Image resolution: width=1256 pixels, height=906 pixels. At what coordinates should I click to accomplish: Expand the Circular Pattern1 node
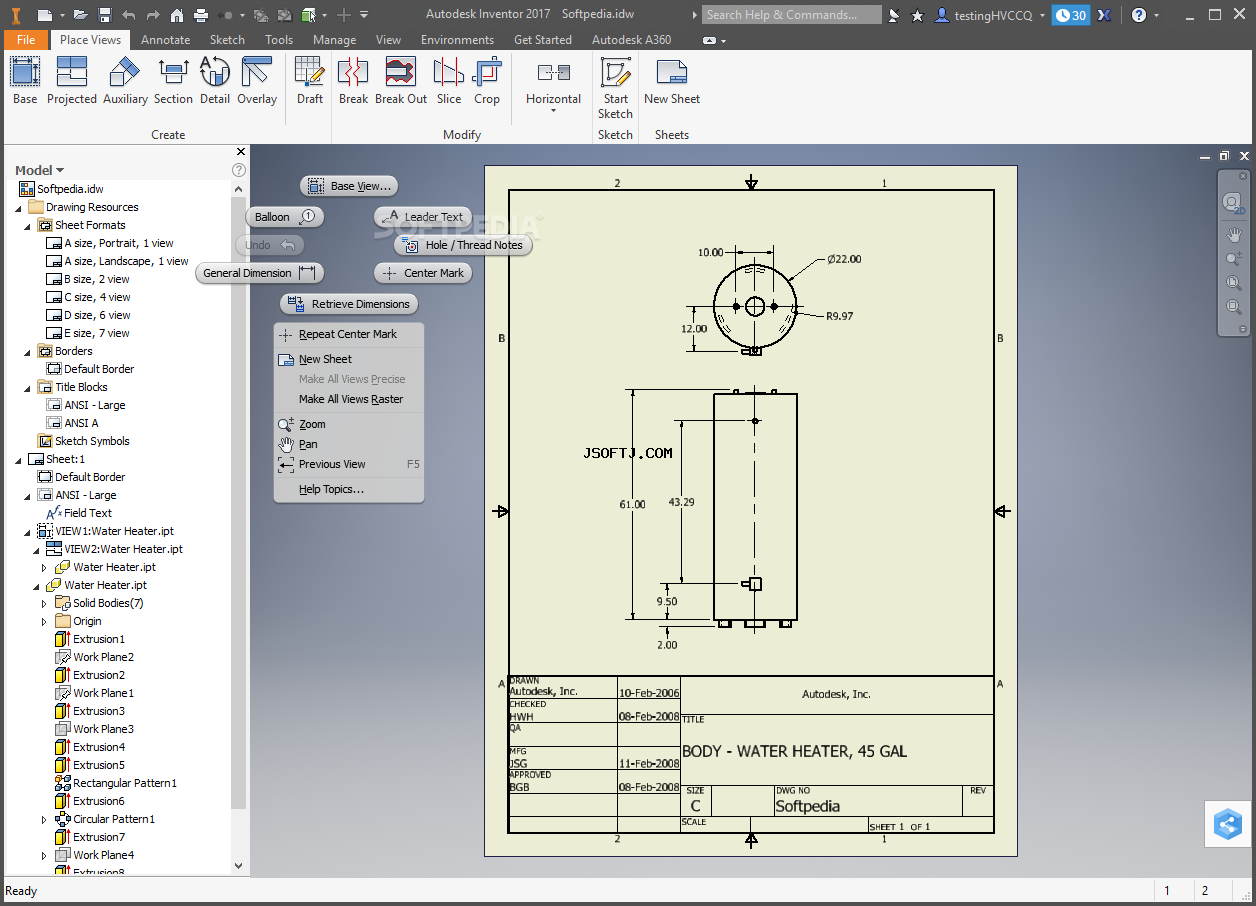point(45,820)
